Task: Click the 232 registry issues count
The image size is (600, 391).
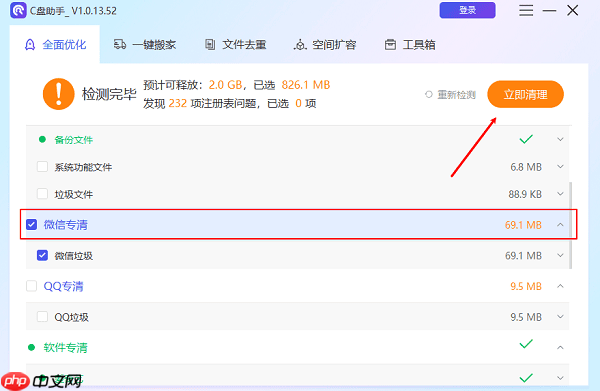Action: pyautogui.click(x=178, y=103)
